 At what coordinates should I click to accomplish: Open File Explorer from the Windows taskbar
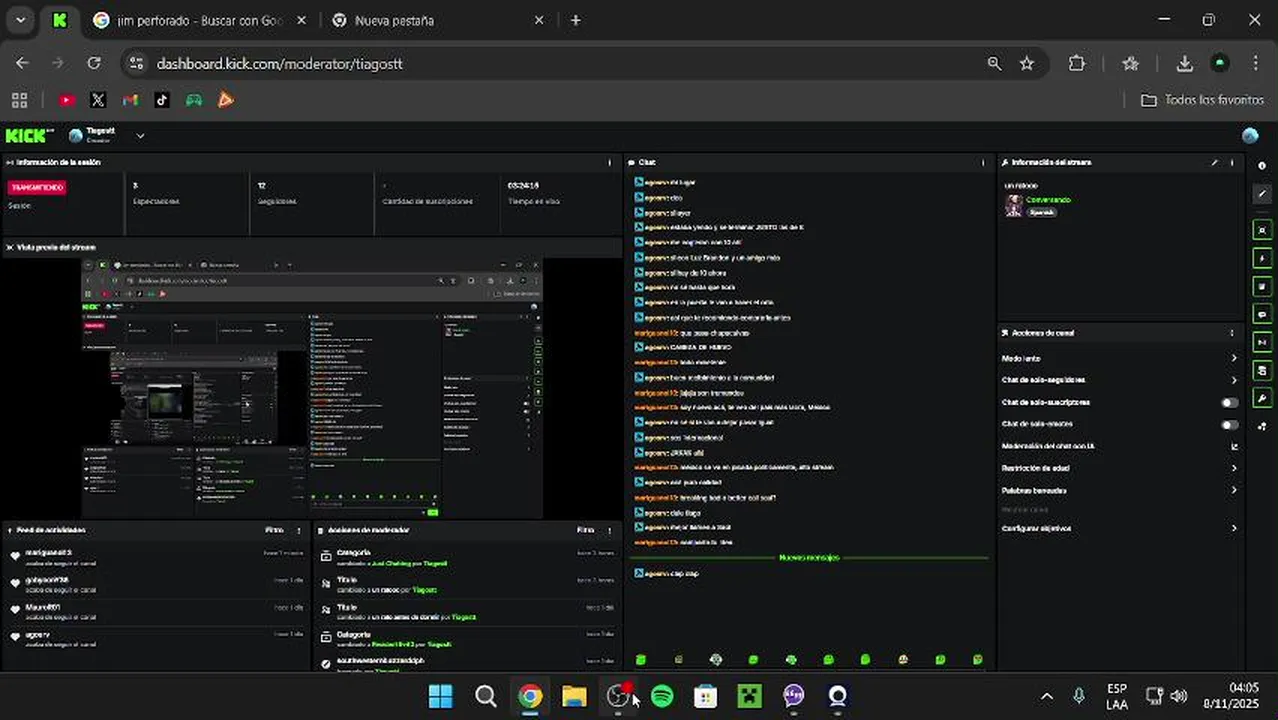coord(574,696)
